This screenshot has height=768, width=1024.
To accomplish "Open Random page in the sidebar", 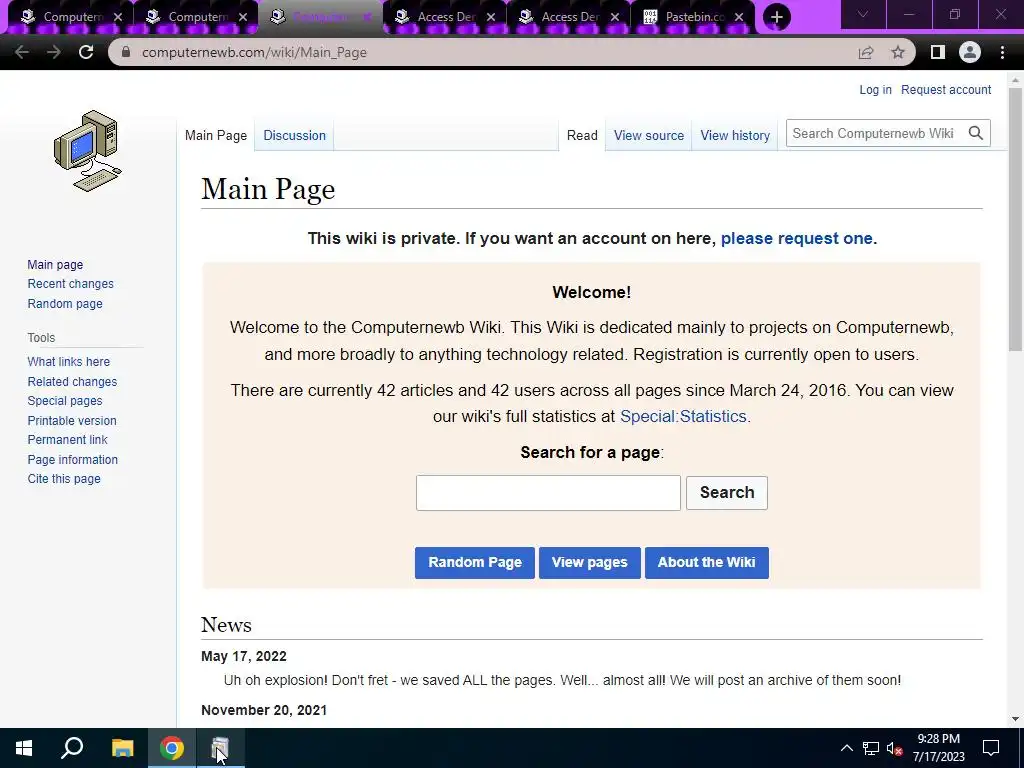I will tap(65, 304).
